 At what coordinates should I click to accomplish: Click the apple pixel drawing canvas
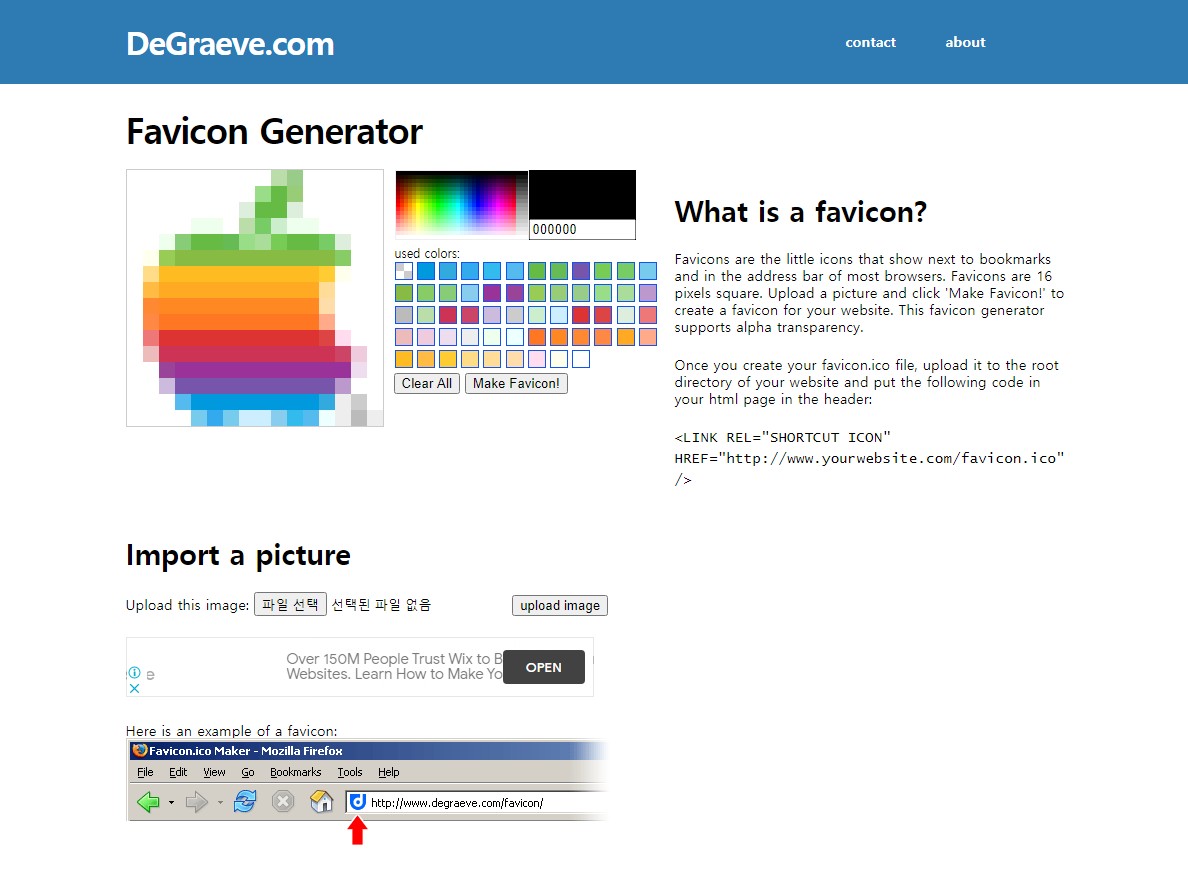point(255,298)
